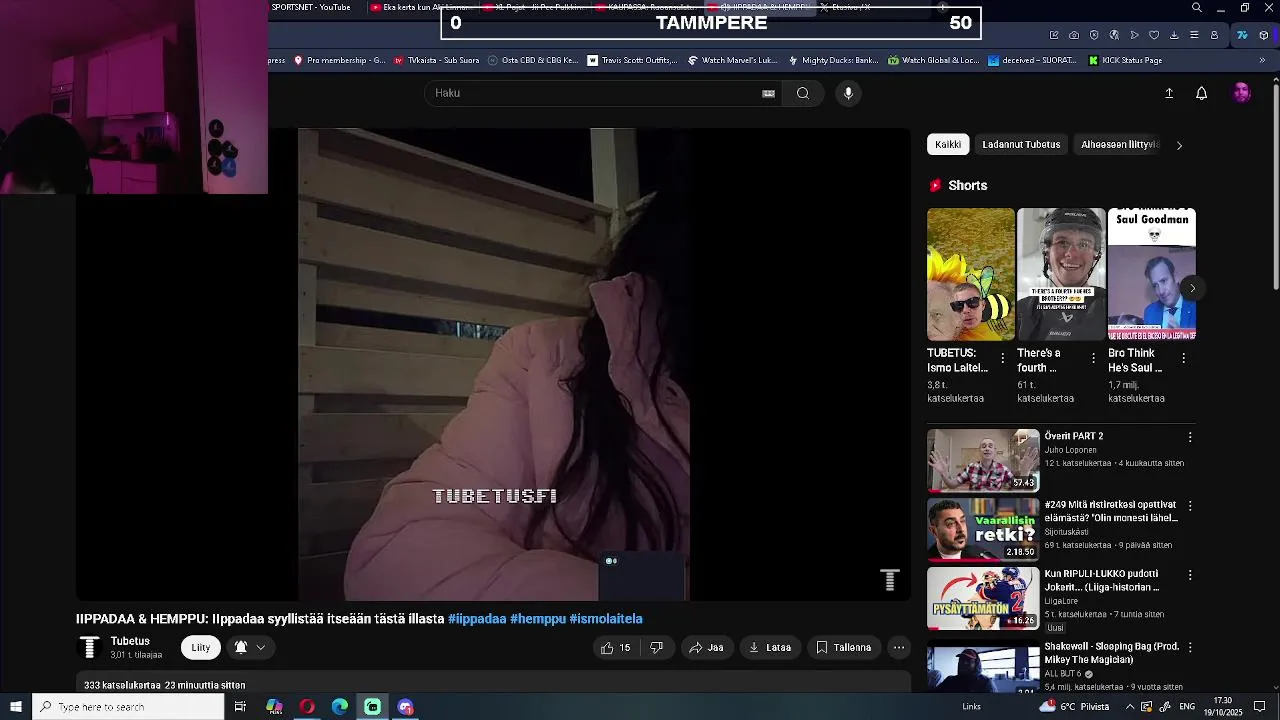Image resolution: width=1280 pixels, height=720 pixels.
Task: Open browser tab search magnifier
Action: coord(1197,8)
